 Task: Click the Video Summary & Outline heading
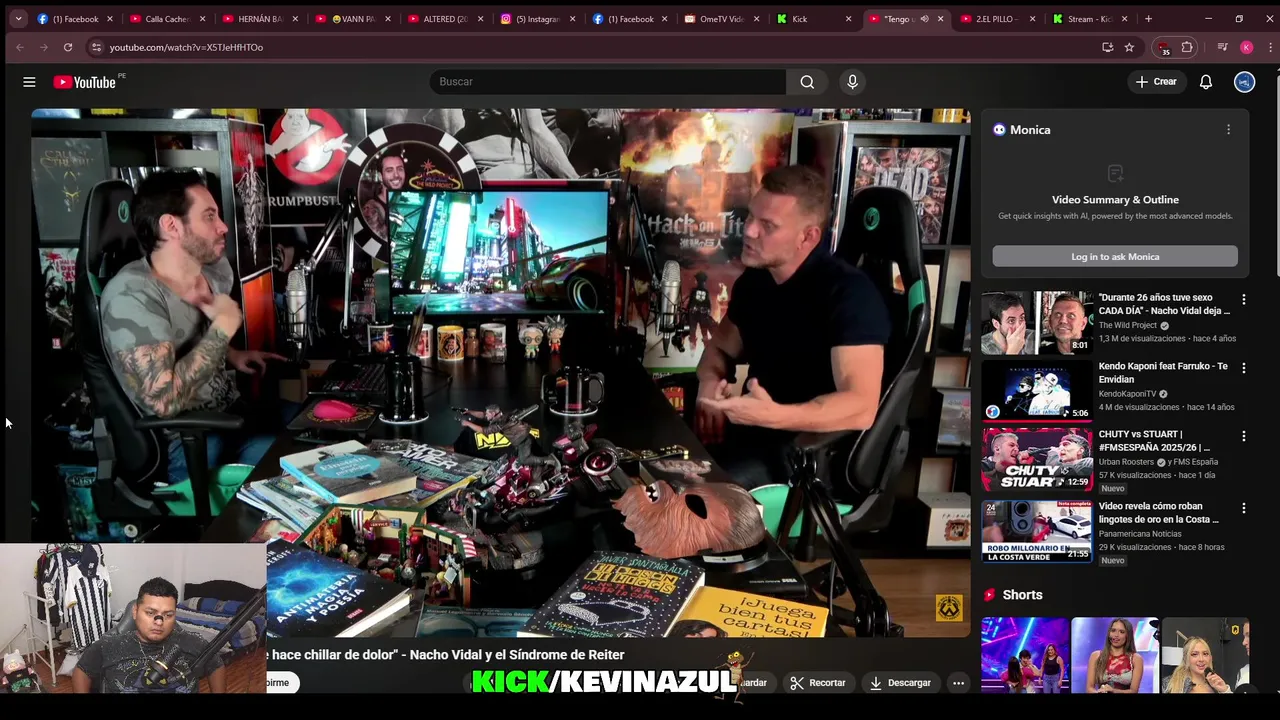click(x=1115, y=200)
